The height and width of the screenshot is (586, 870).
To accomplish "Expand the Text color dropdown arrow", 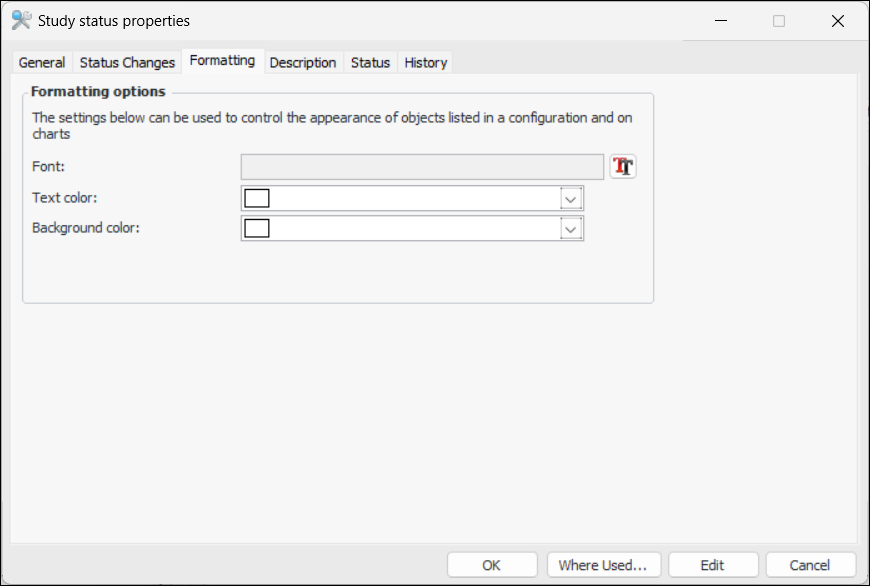I will (571, 198).
